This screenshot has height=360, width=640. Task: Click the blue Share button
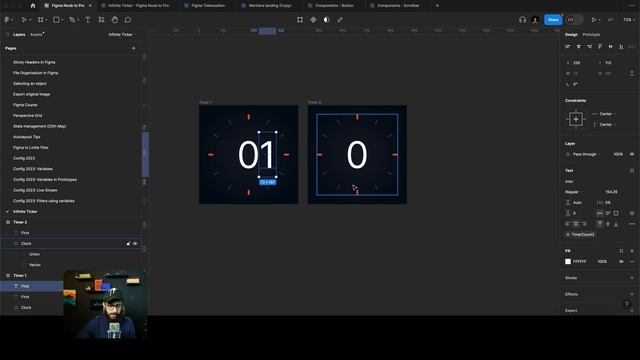pos(553,20)
